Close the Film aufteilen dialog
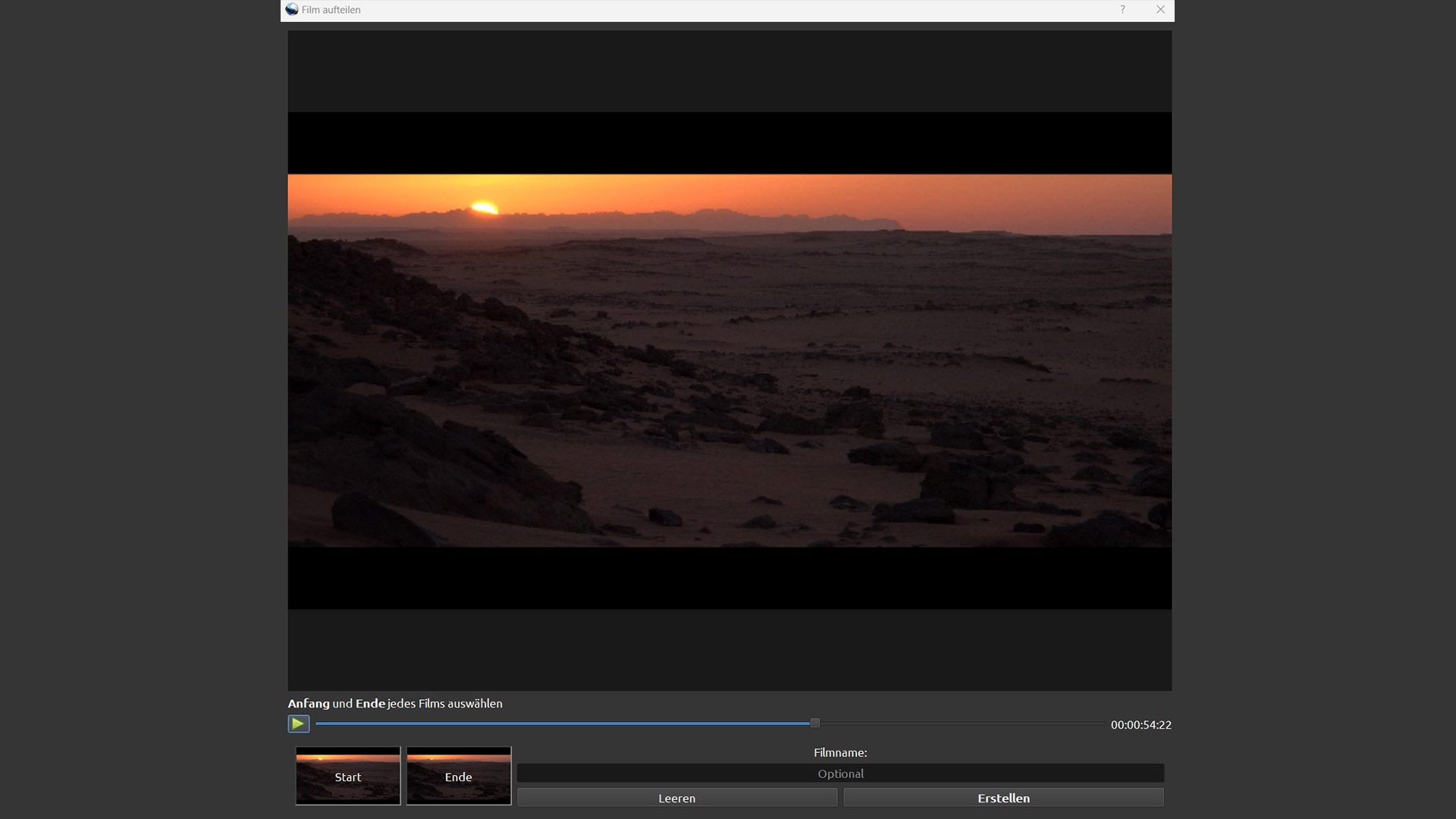The height and width of the screenshot is (819, 1456). pos(1160,10)
